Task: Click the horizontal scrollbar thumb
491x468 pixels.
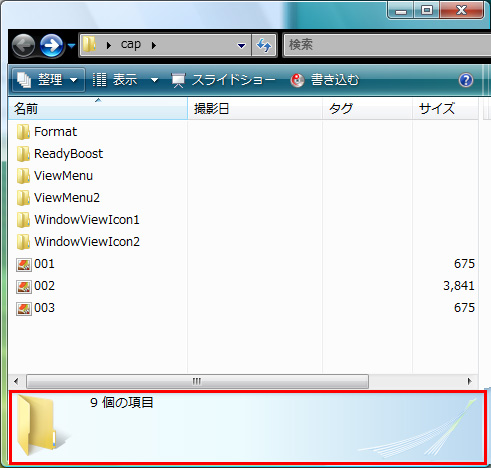Action: tap(197, 381)
